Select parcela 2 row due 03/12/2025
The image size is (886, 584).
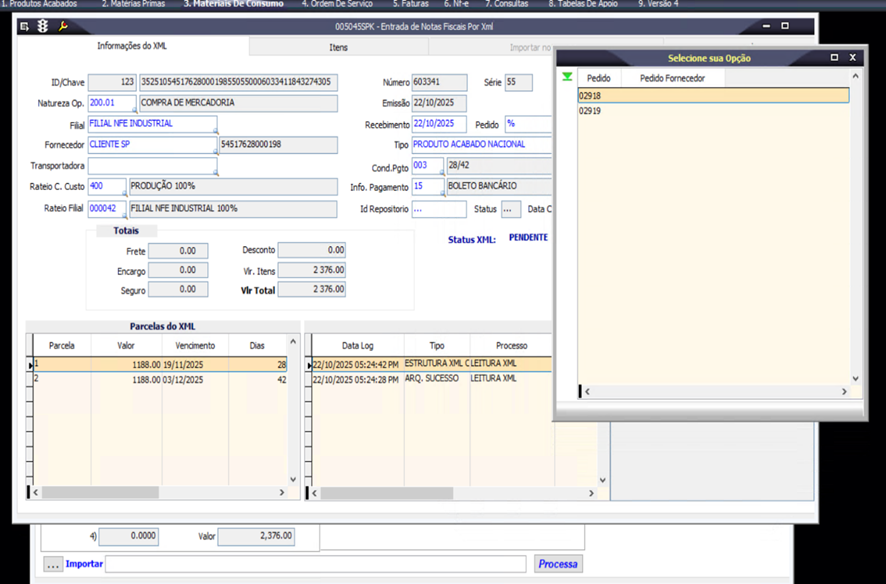point(160,380)
